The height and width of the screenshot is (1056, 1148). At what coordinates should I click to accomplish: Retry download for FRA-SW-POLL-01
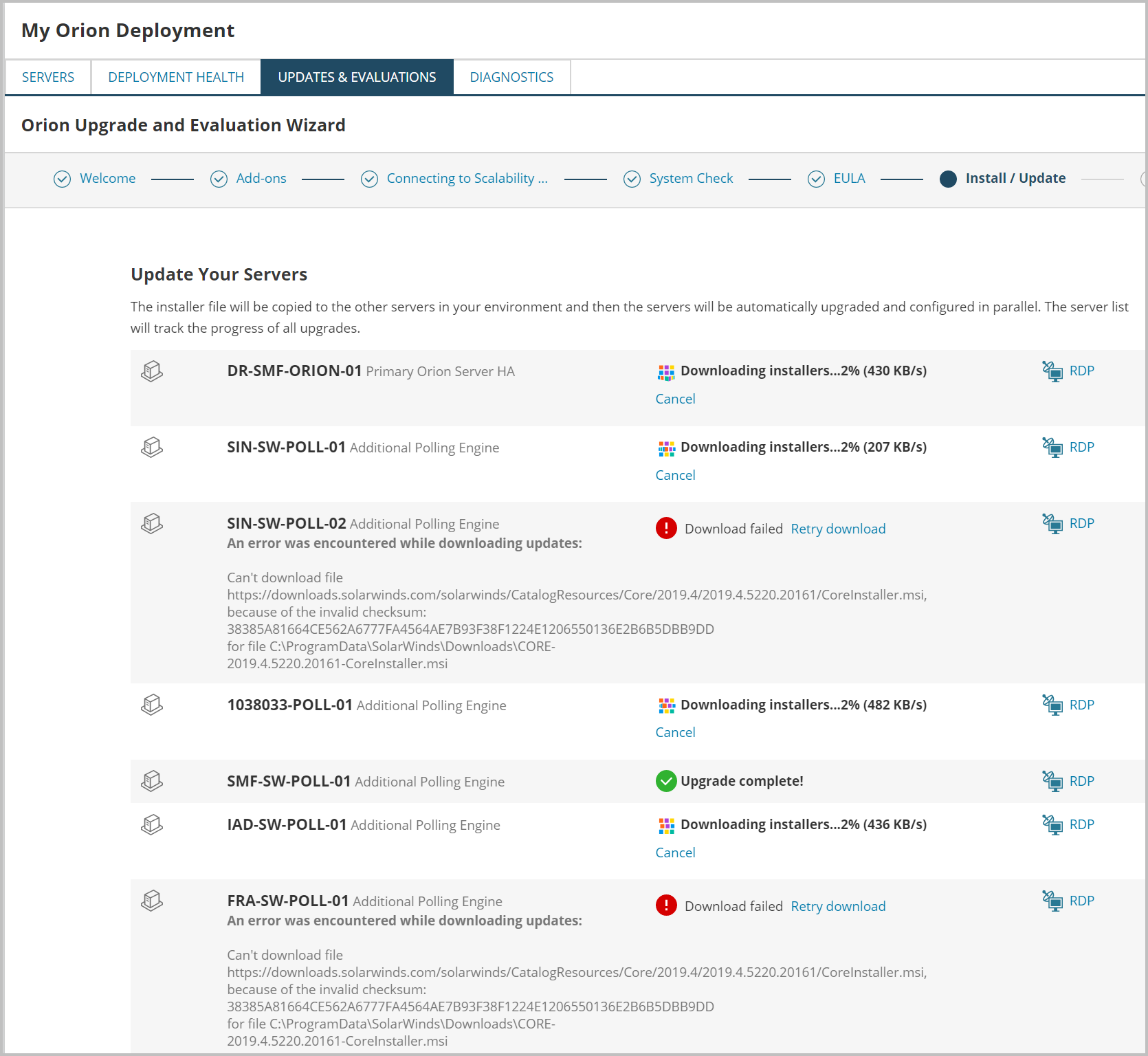tap(838, 906)
